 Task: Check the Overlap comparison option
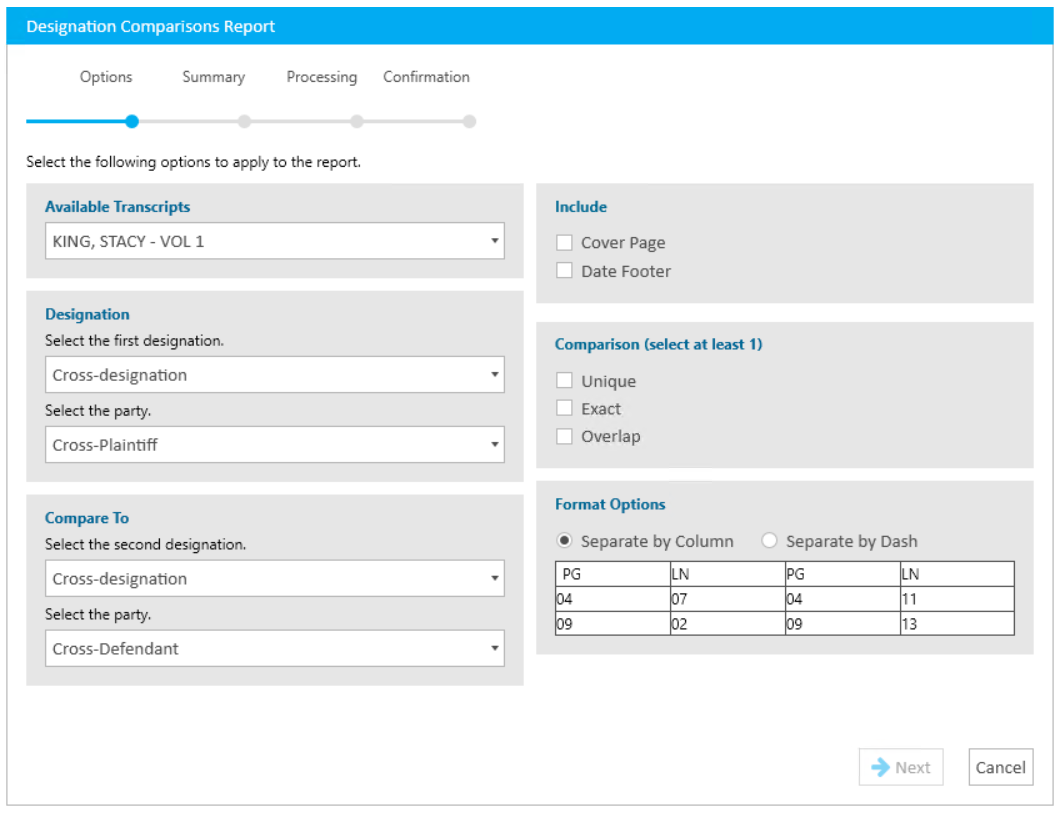tap(564, 436)
